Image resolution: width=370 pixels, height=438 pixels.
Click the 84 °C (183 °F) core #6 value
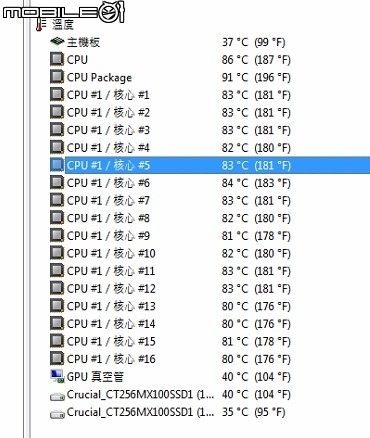point(256,183)
